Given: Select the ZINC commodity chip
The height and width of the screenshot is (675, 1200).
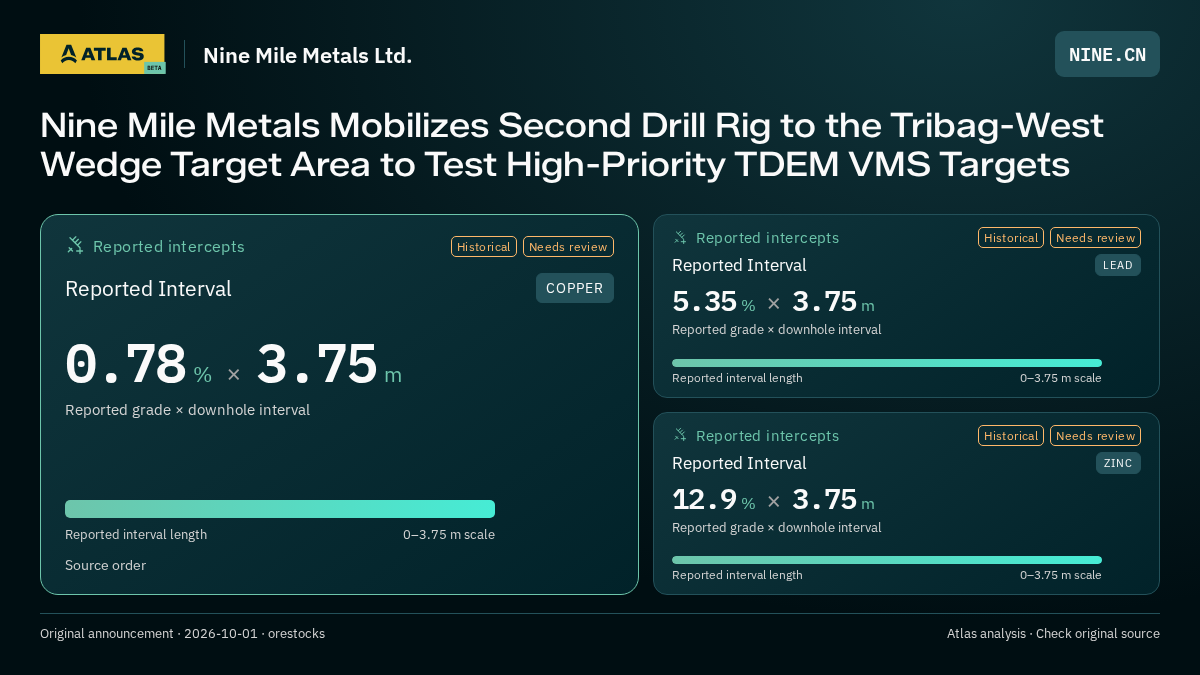Looking at the screenshot, I should pos(1118,463).
